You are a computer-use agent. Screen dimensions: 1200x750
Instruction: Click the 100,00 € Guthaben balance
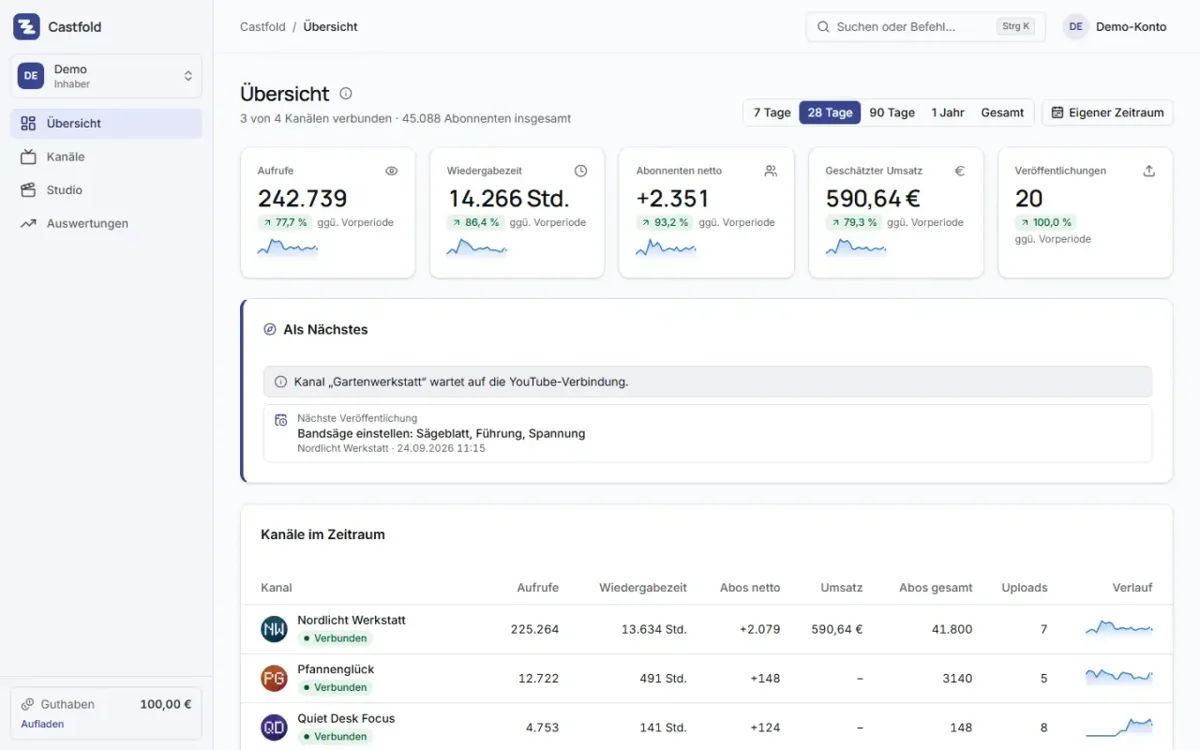coord(166,704)
